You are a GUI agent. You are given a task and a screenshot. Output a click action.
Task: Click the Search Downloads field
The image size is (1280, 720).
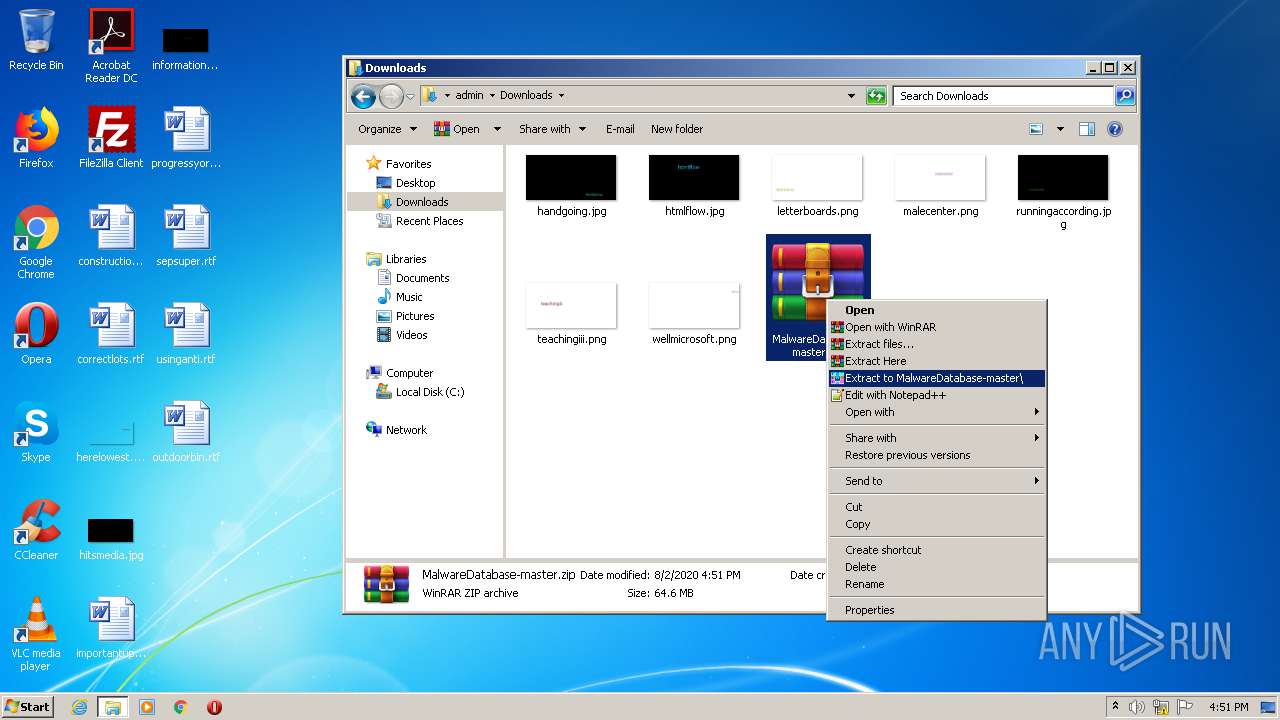[1003, 96]
